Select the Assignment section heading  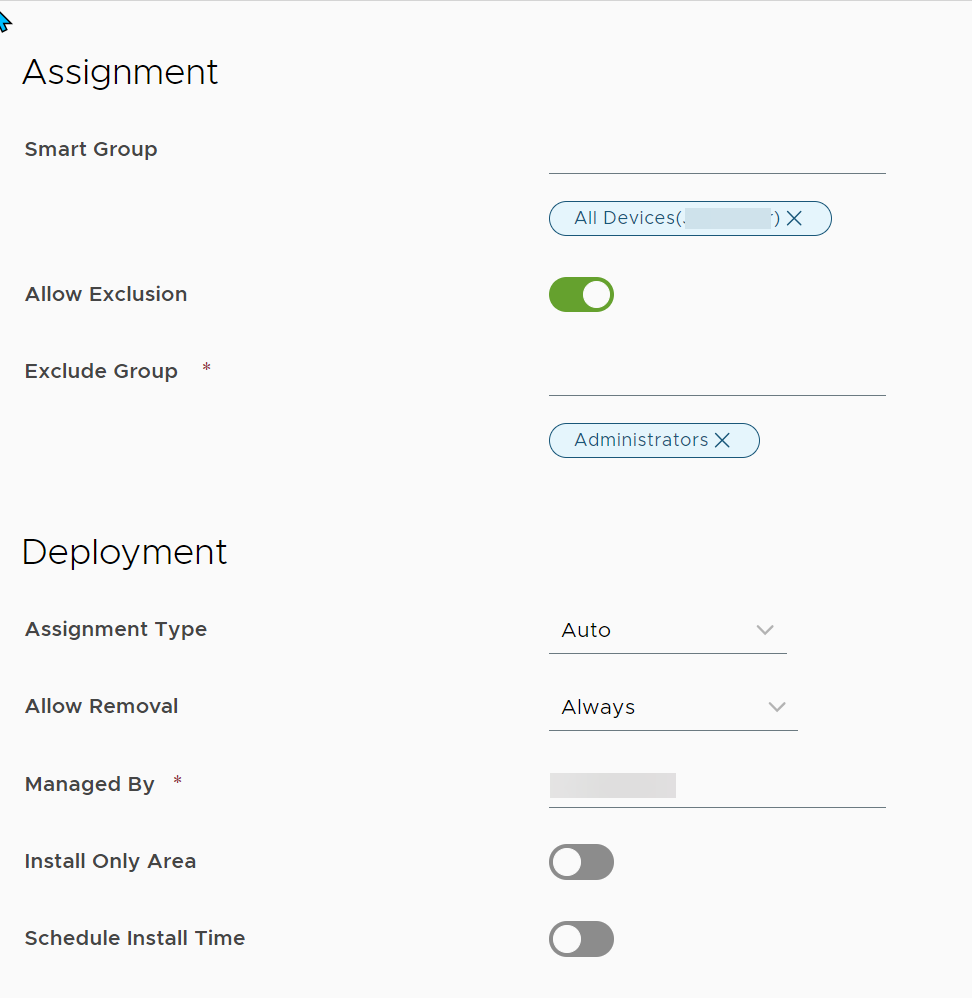click(119, 72)
